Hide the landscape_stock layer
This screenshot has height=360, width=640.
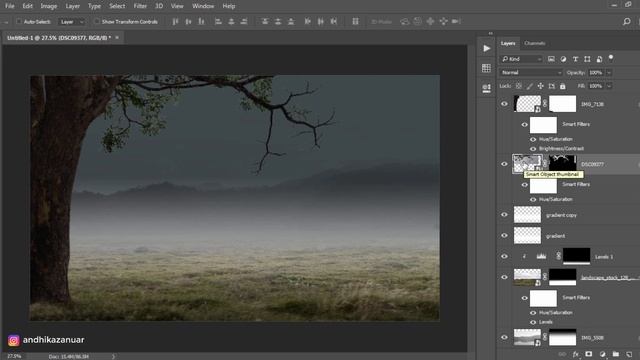[504, 277]
